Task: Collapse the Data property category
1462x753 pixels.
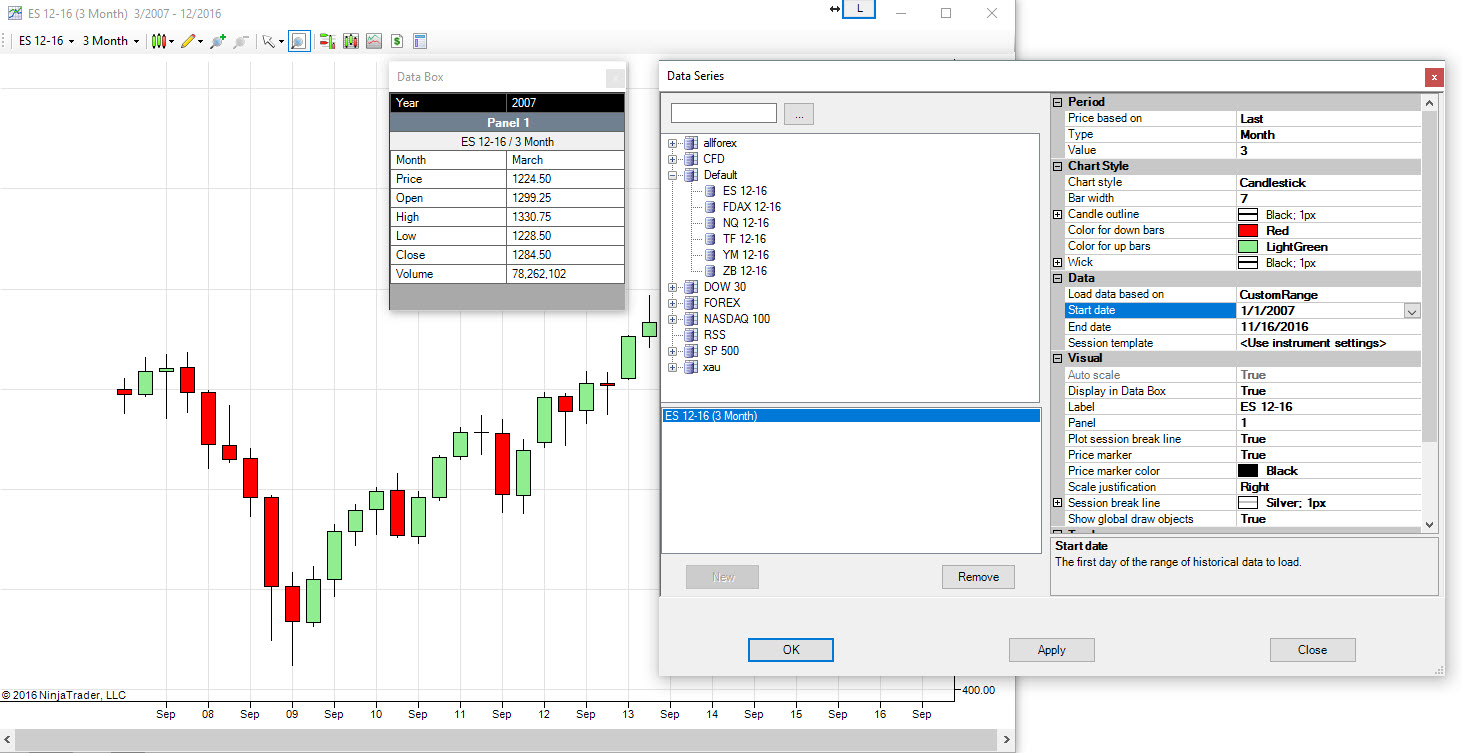Action: [1058, 278]
